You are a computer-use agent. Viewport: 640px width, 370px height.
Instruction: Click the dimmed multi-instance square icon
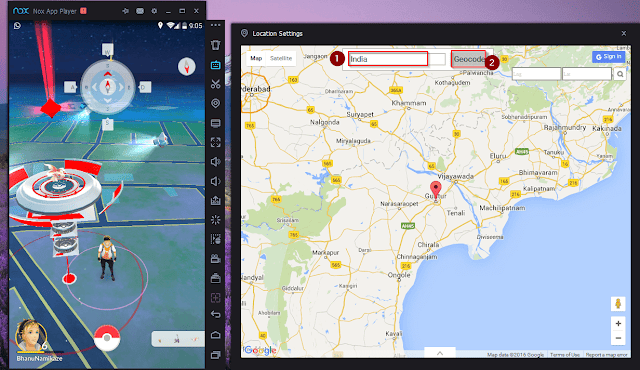click(216, 298)
